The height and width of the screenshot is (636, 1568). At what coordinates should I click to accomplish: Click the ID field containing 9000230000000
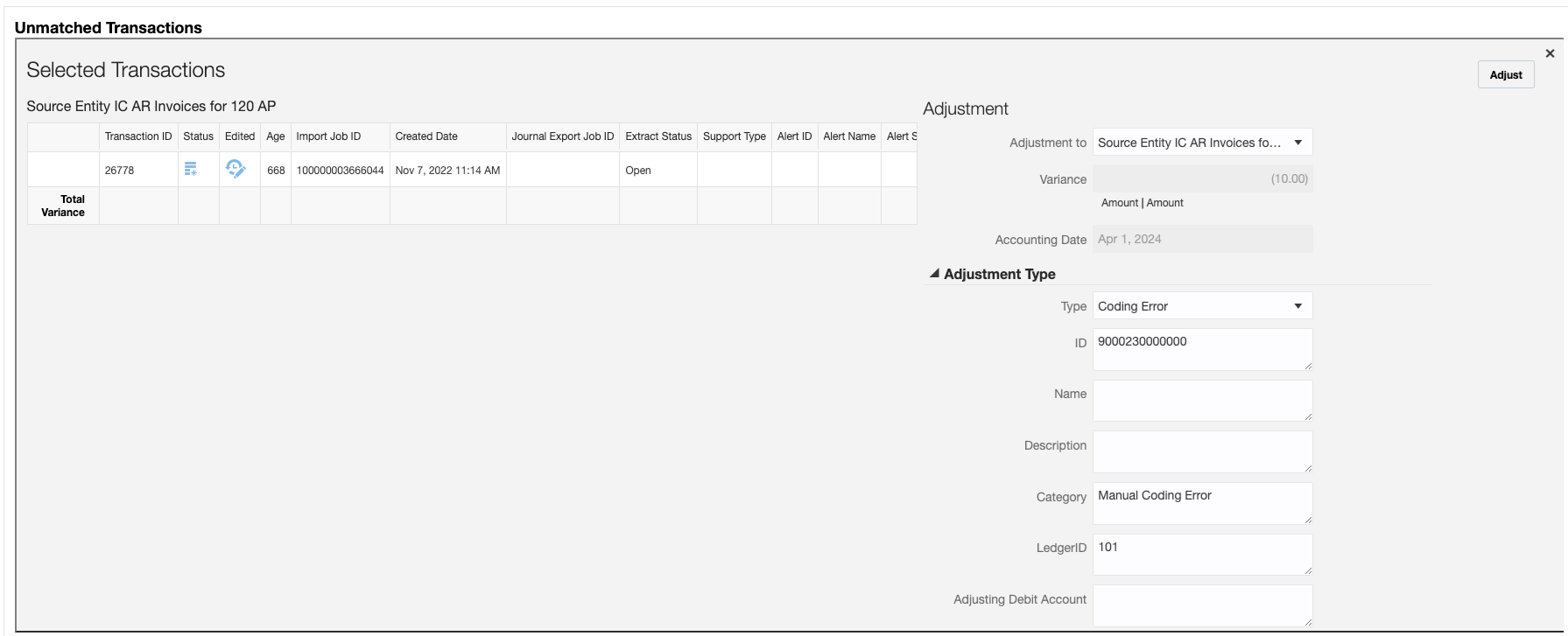click(1202, 349)
